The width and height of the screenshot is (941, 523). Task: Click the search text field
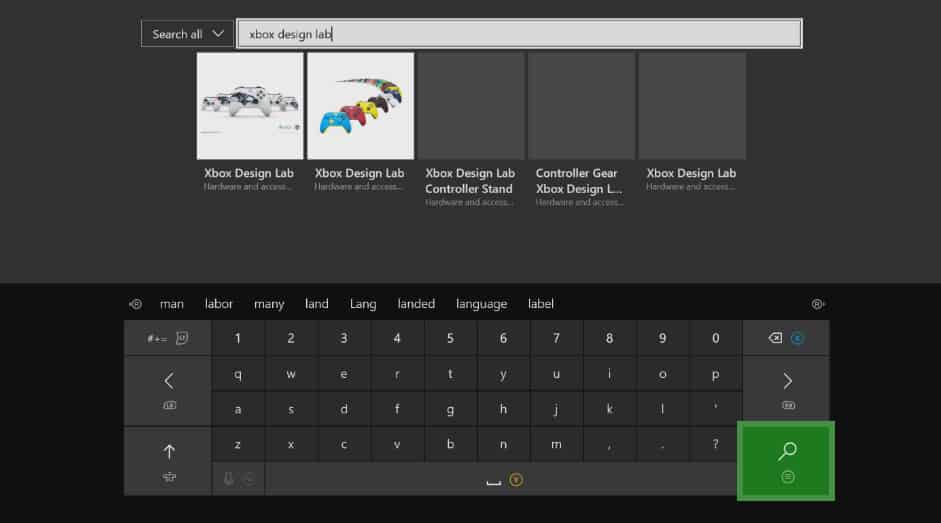click(x=519, y=34)
